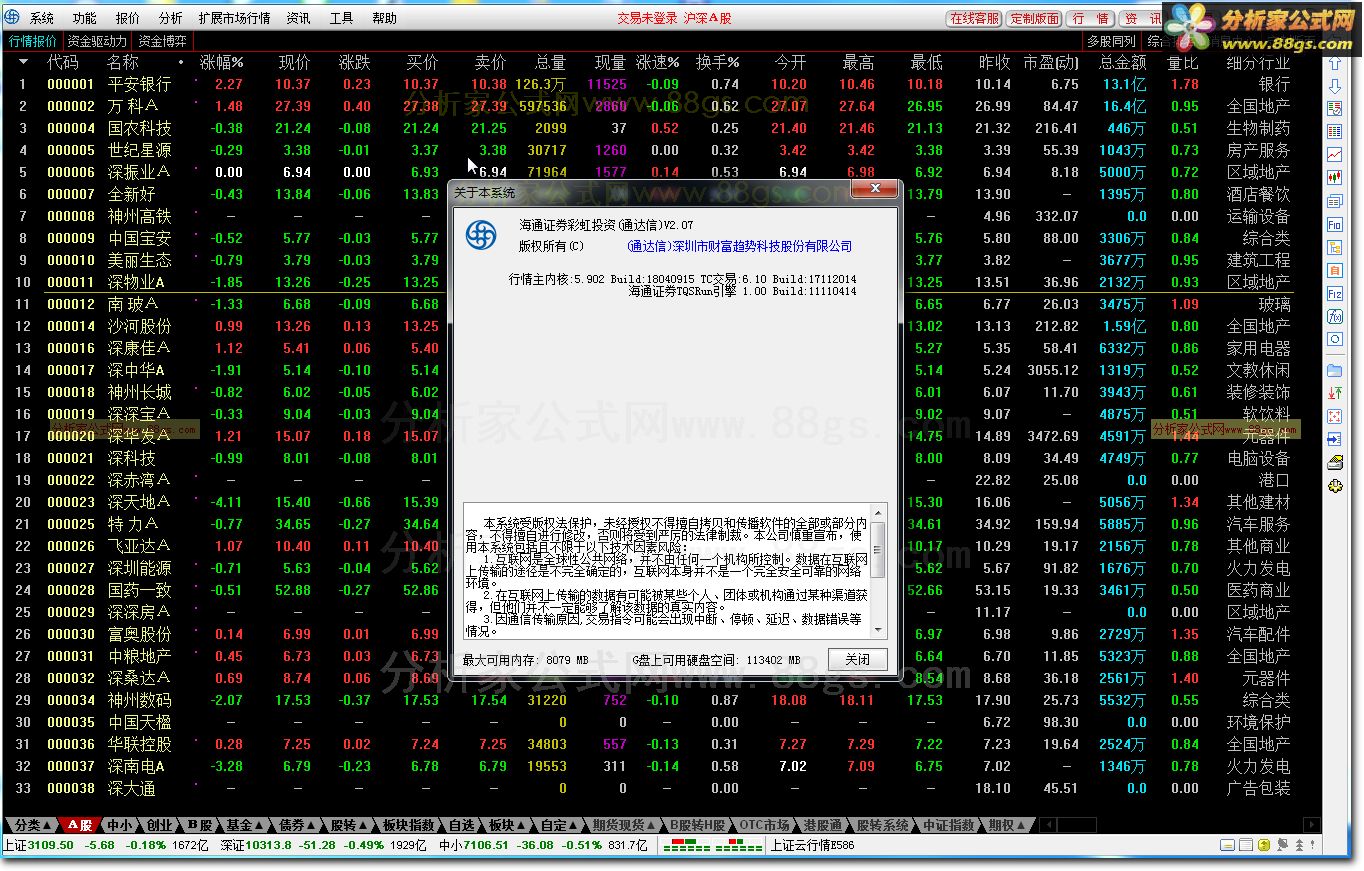Open the 功能 menu

pos(85,18)
